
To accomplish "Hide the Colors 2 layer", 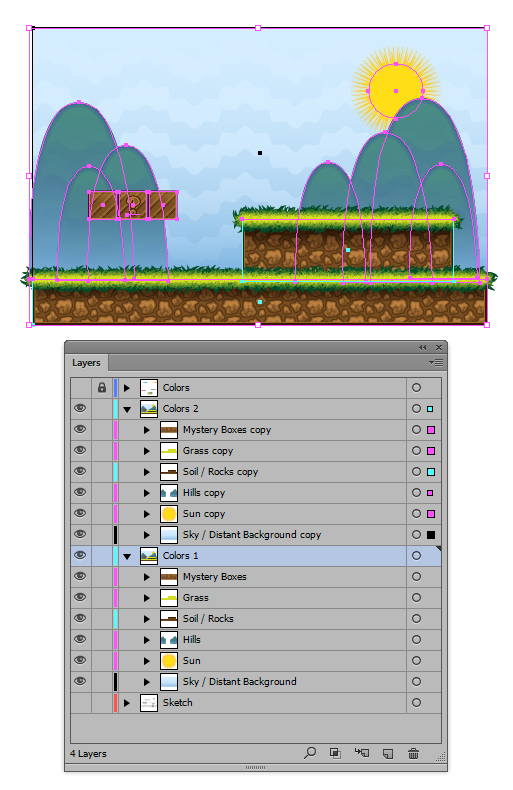I will coord(80,409).
